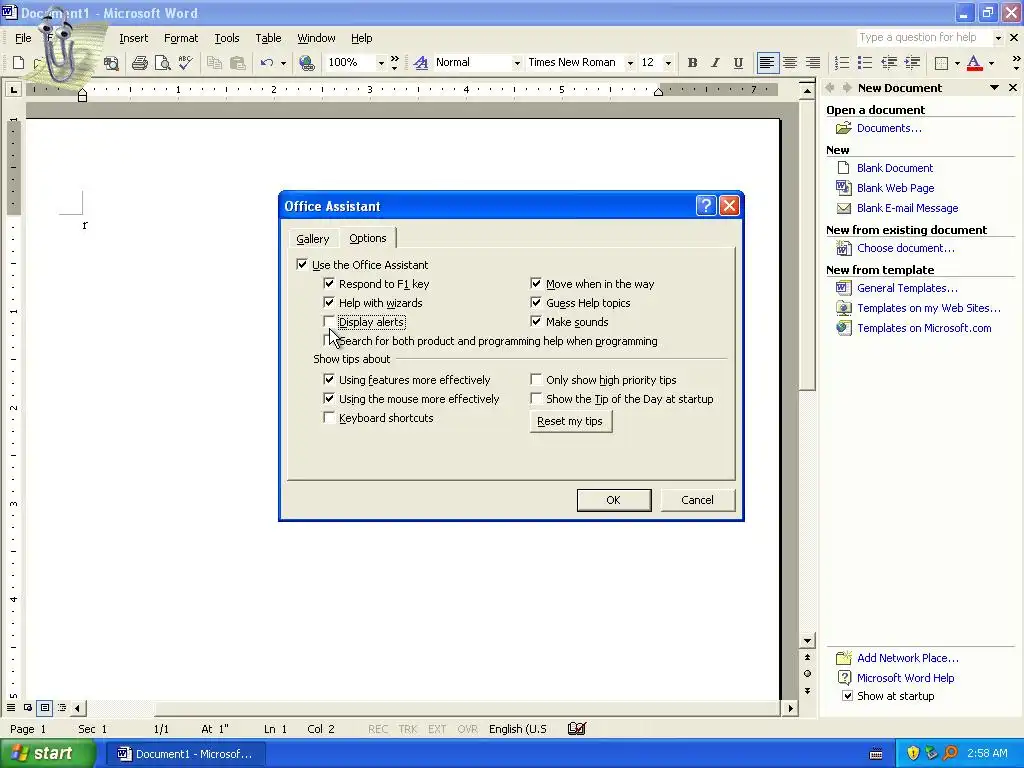1024x768 pixels.
Task: Uncheck Move when in the way
Action: (536, 283)
